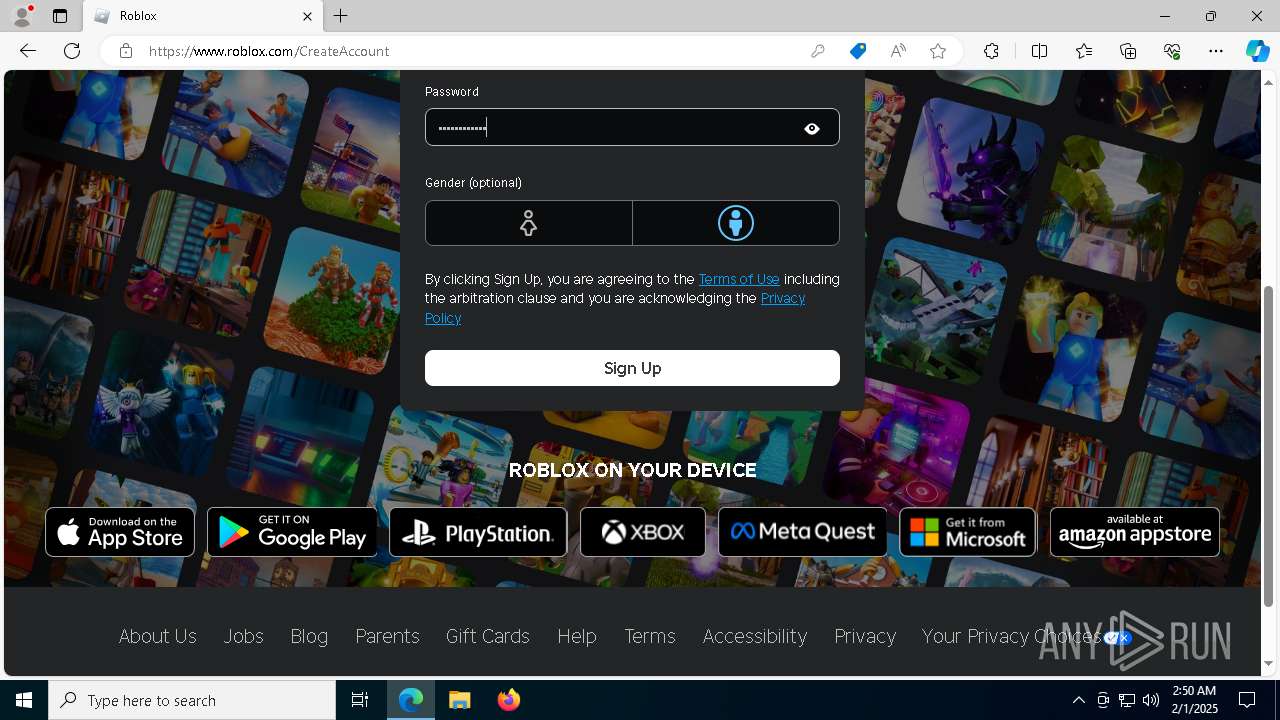1280x720 pixels.
Task: View site information lock icon
Action: (x=126, y=51)
